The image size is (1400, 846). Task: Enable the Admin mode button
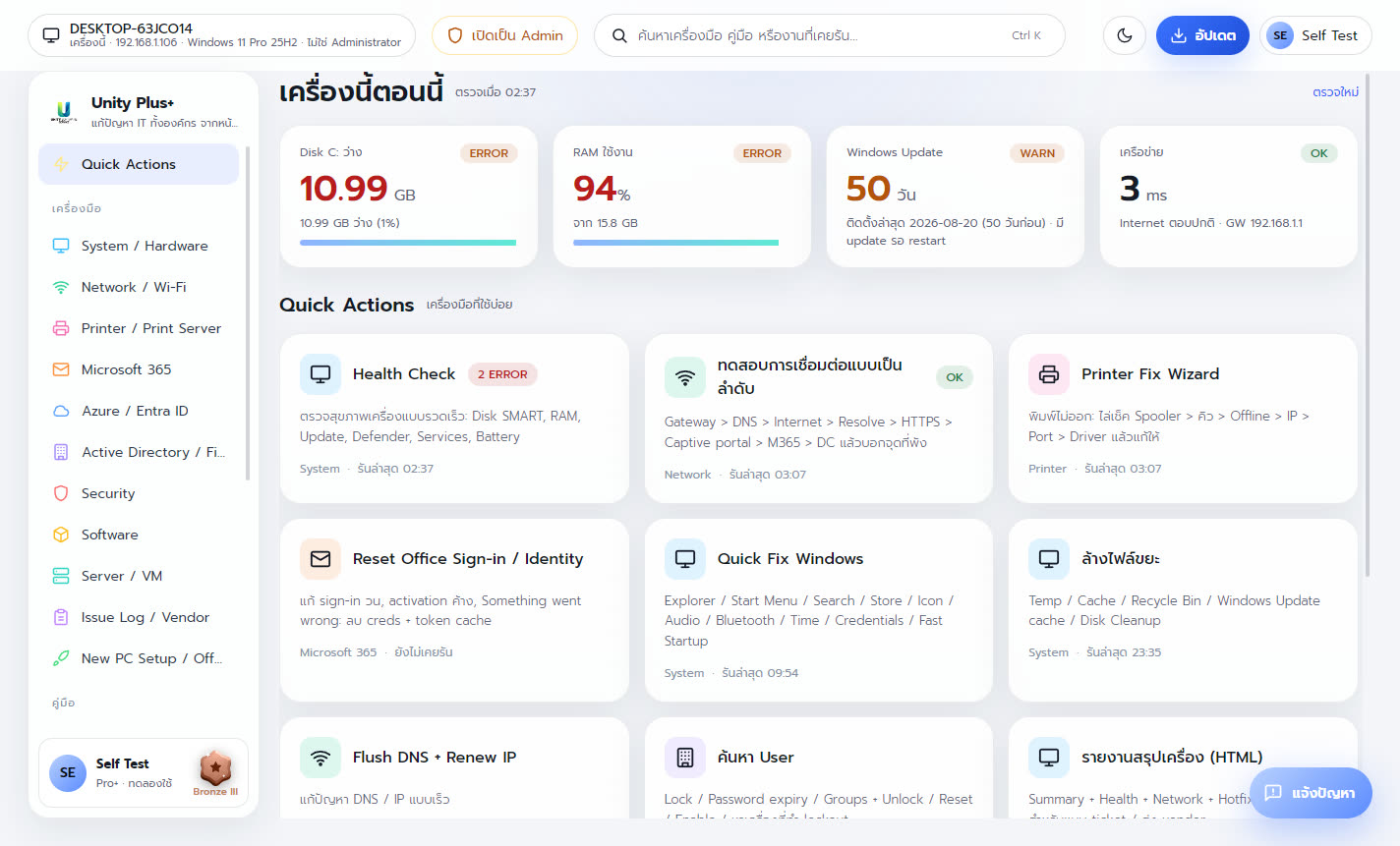pyautogui.click(x=504, y=35)
